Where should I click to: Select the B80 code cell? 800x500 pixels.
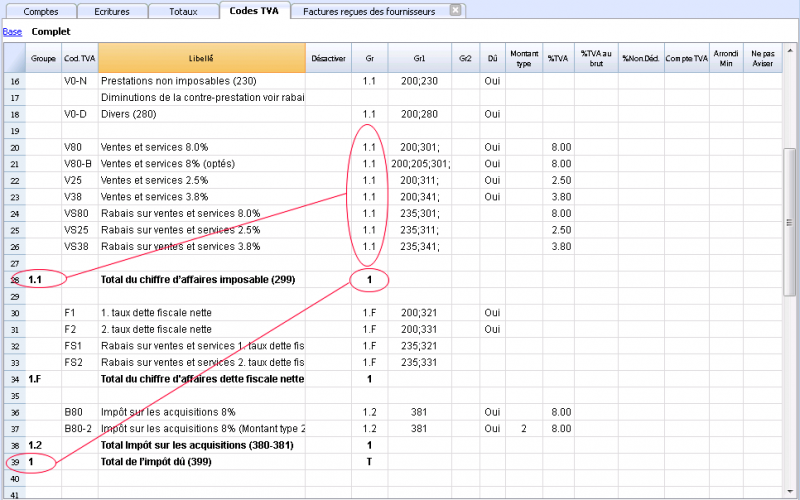point(80,412)
